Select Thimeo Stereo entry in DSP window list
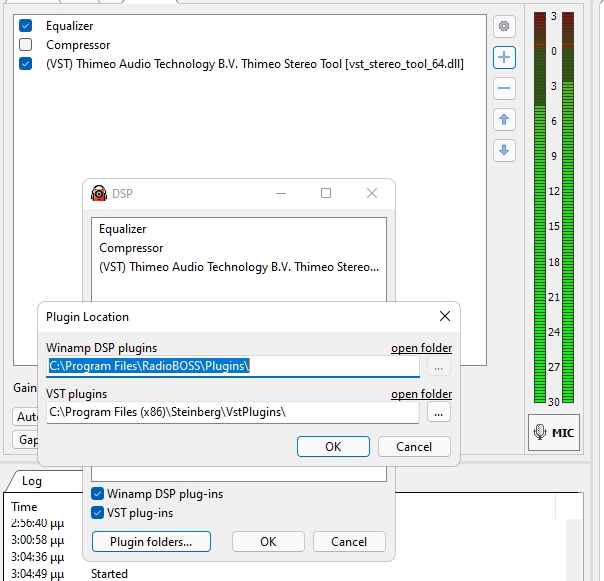This screenshot has width=604, height=581. click(x=239, y=267)
